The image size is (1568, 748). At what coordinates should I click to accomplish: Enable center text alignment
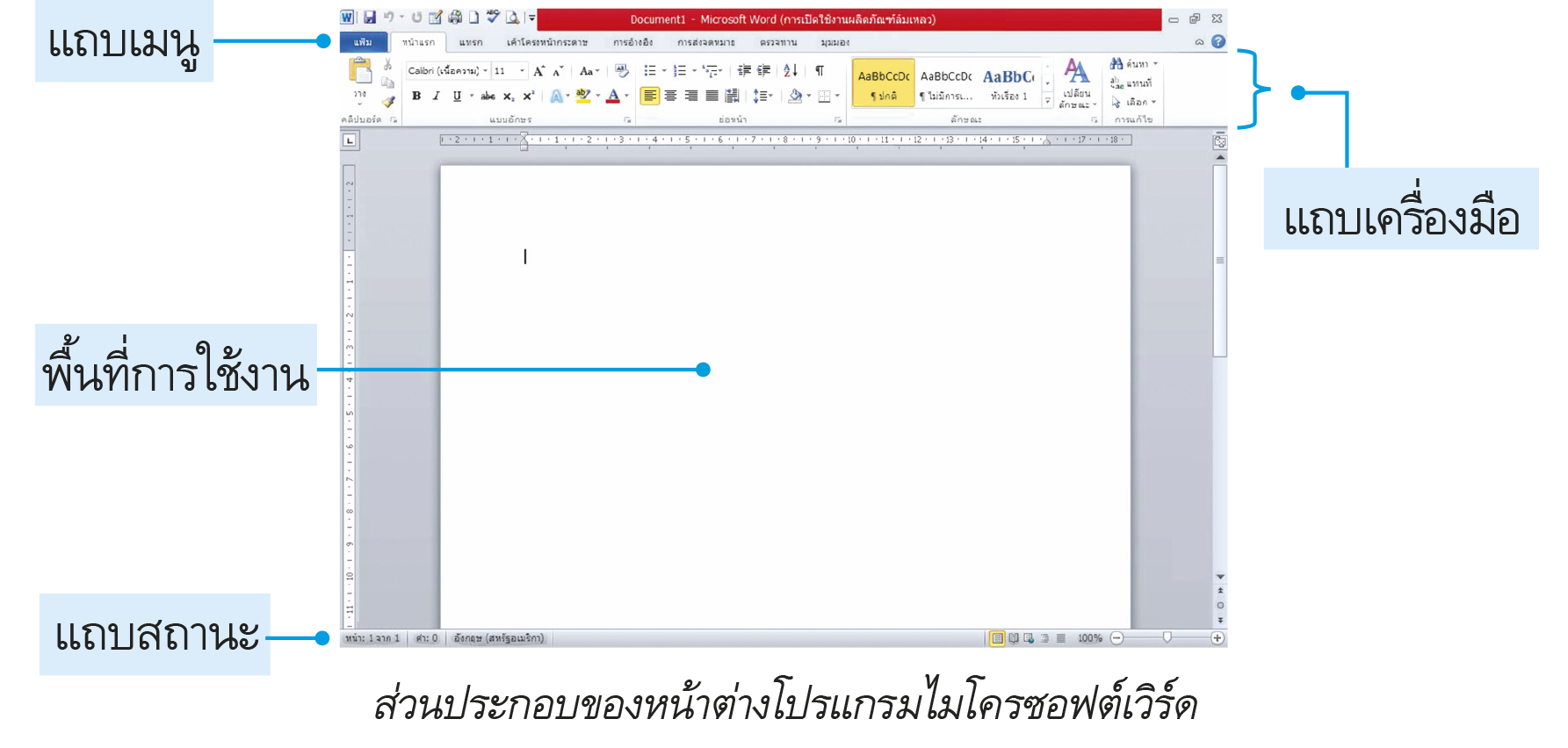coord(670,97)
